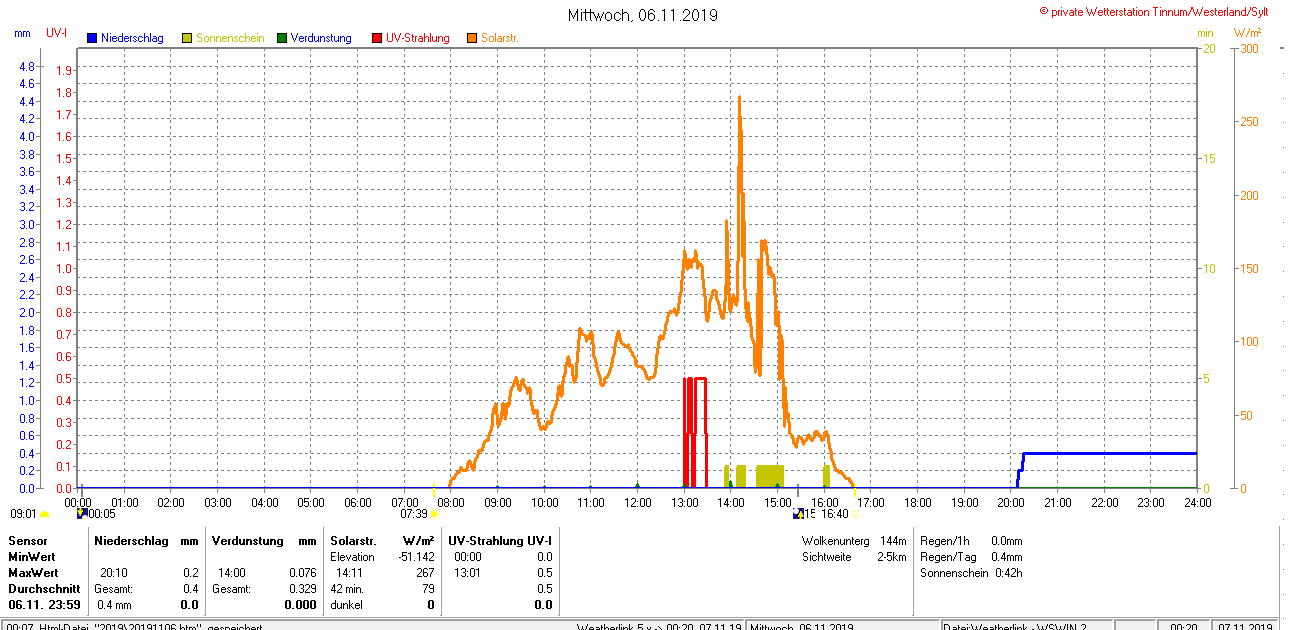Image resolution: width=1310 pixels, height=630 pixels.
Task: Click status bar date 07.11.2019
Action: click(1244, 626)
